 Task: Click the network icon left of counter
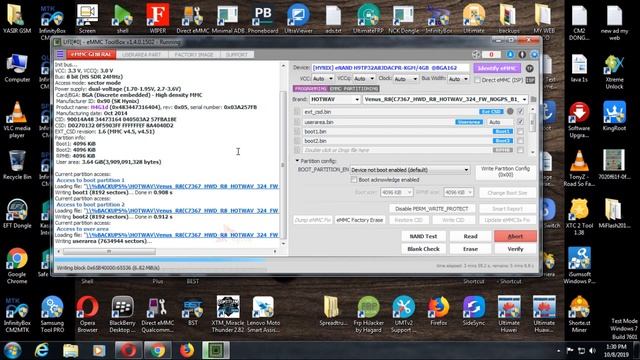pyautogui.click(x=476, y=54)
